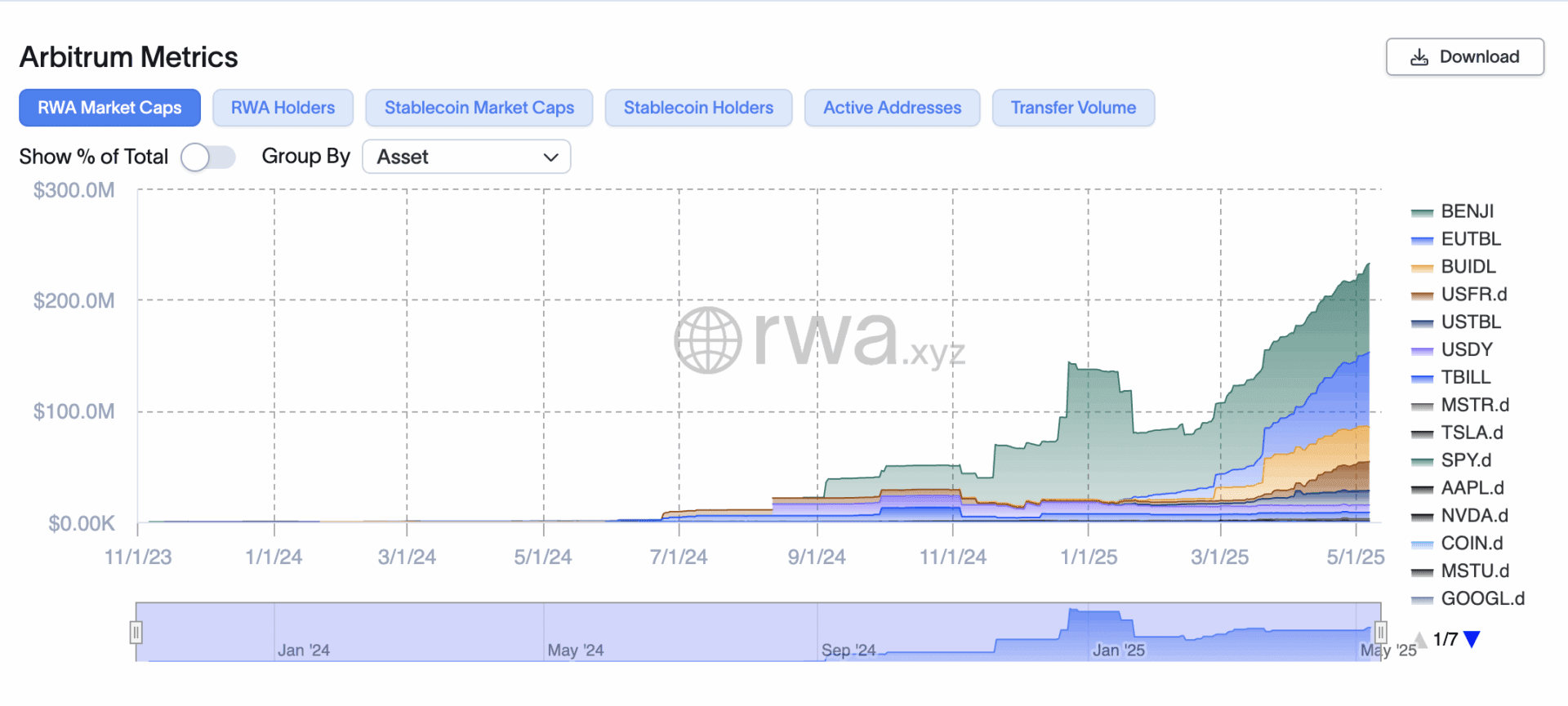Click the Group By dropdown chevron
Image resolution: width=1568 pixels, height=706 pixels.
coord(551,158)
